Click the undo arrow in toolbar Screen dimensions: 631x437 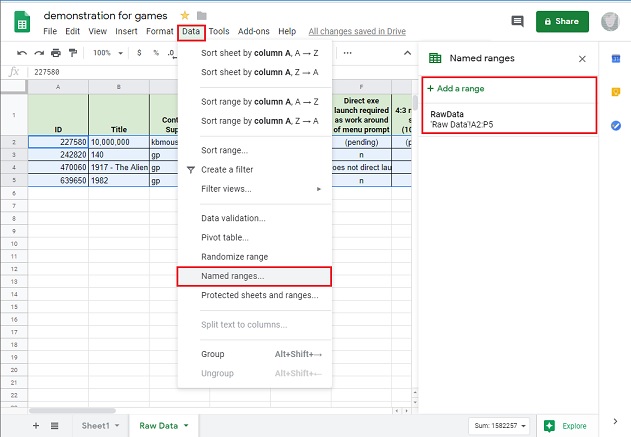click(21, 53)
